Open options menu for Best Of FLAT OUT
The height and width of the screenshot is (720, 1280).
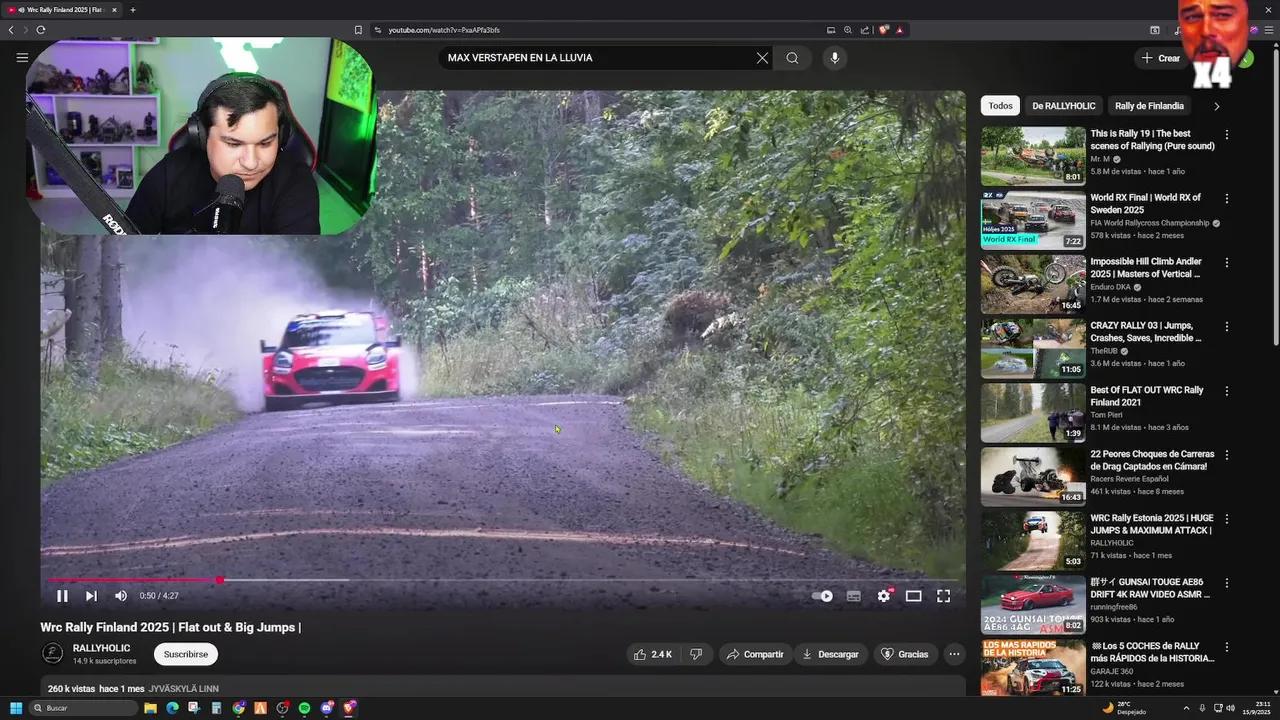point(1227,390)
